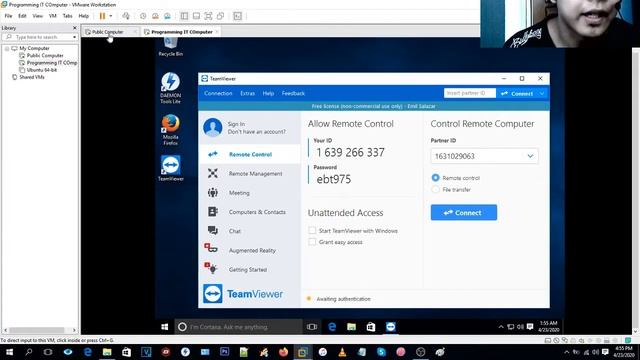This screenshot has width=640, height=360.
Task: Click the Sign In profile avatar
Action: (x=213, y=127)
